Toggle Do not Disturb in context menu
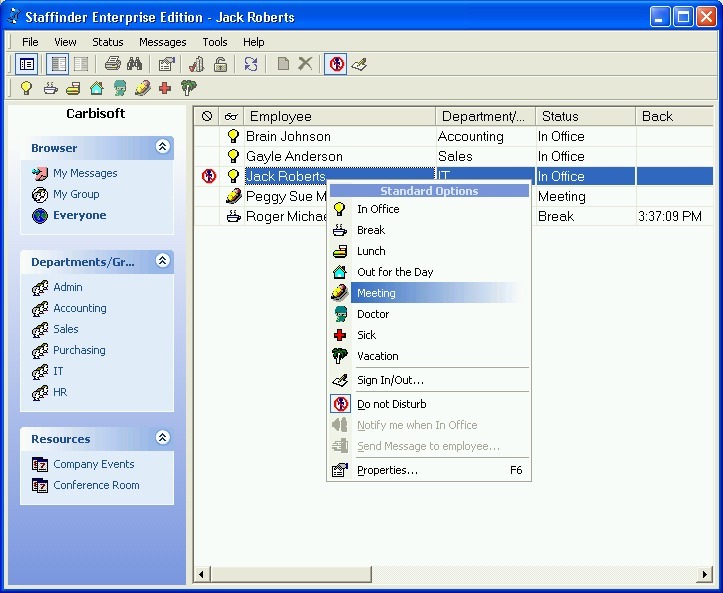 [429, 404]
